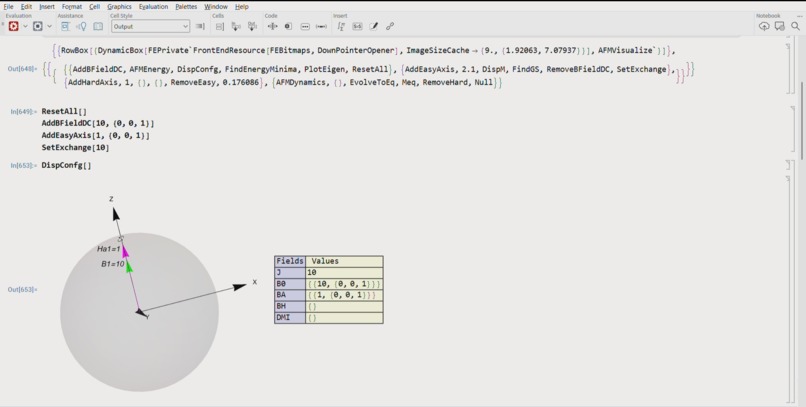Click the J row label in table
Image resolution: width=806 pixels, height=407 pixels.
point(290,272)
